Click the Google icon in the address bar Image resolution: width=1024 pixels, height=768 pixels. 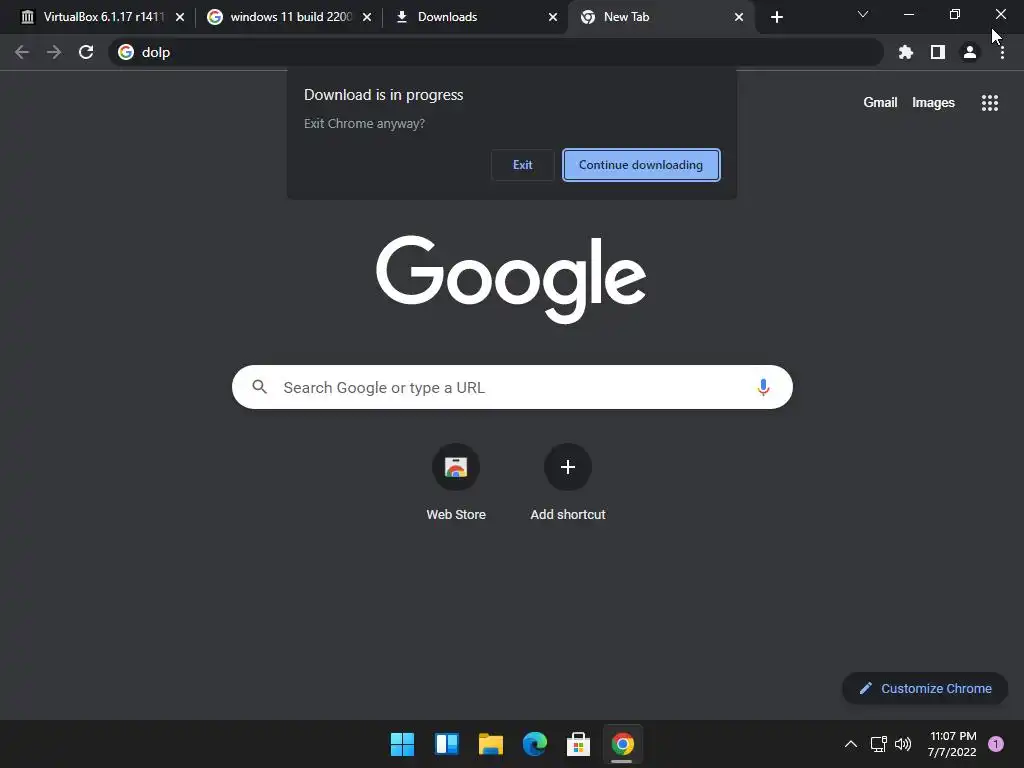coord(126,52)
